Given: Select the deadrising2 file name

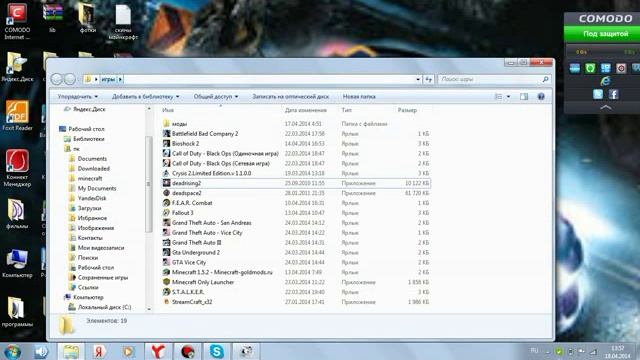Looking at the screenshot, I should (x=186, y=183).
